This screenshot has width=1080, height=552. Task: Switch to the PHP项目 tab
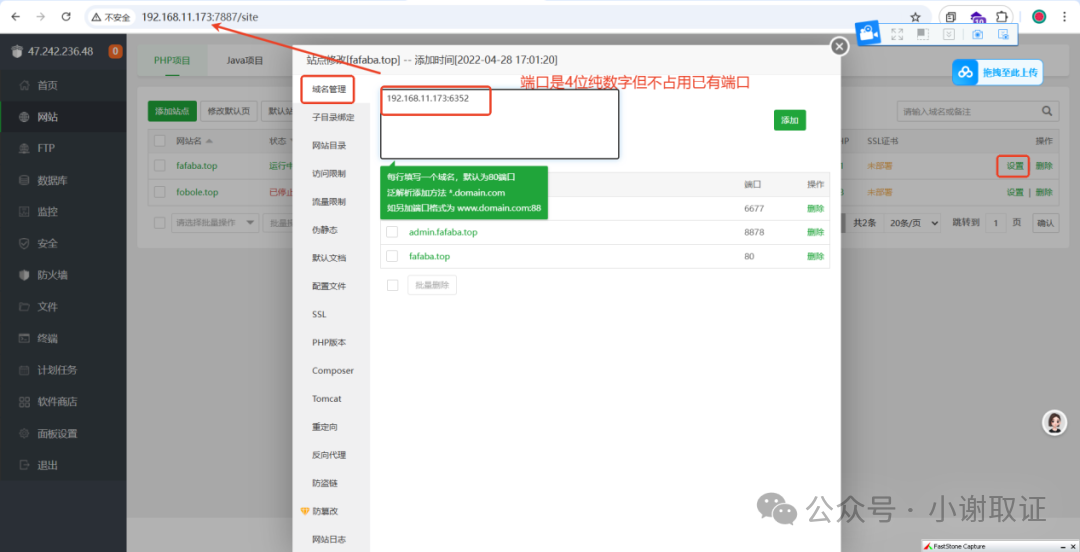point(172,61)
